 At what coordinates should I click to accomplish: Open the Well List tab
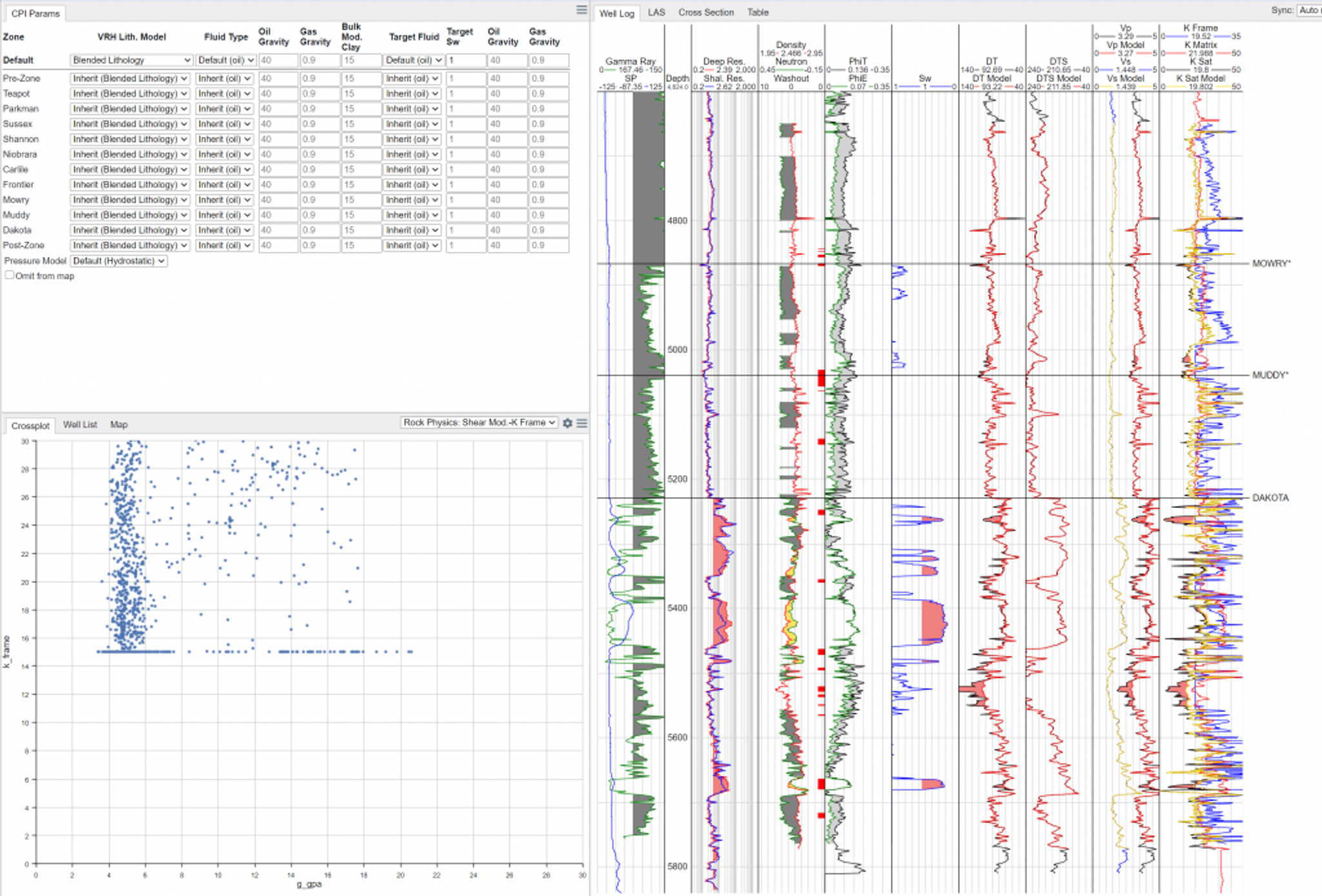pyautogui.click(x=80, y=425)
